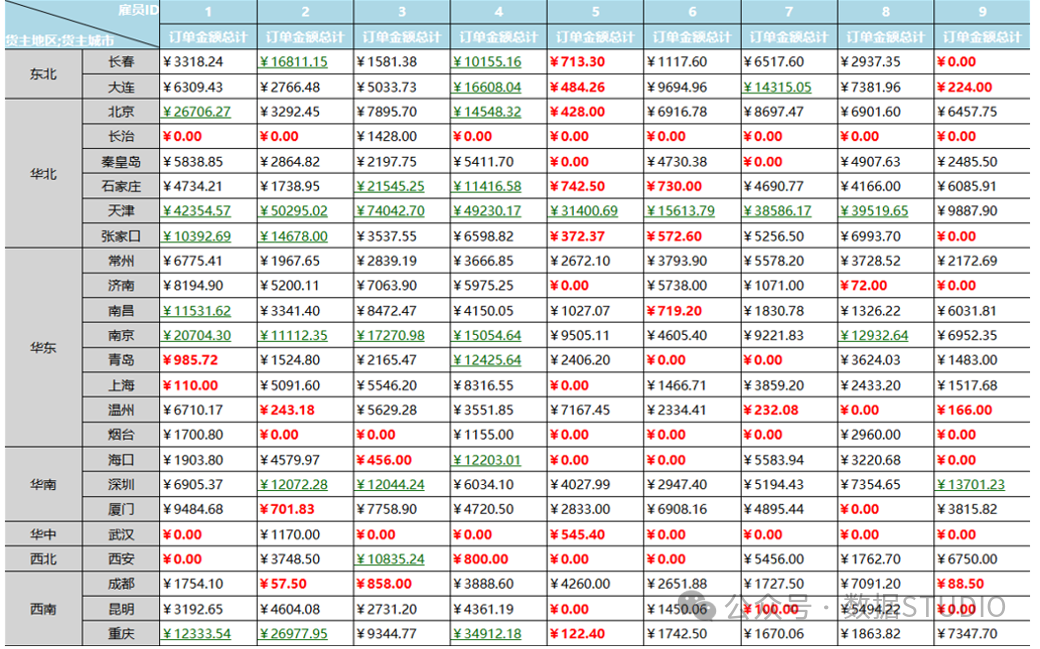This screenshot has width=1040, height=649.
Task: Click the 华南 region label
Action: 43,484
